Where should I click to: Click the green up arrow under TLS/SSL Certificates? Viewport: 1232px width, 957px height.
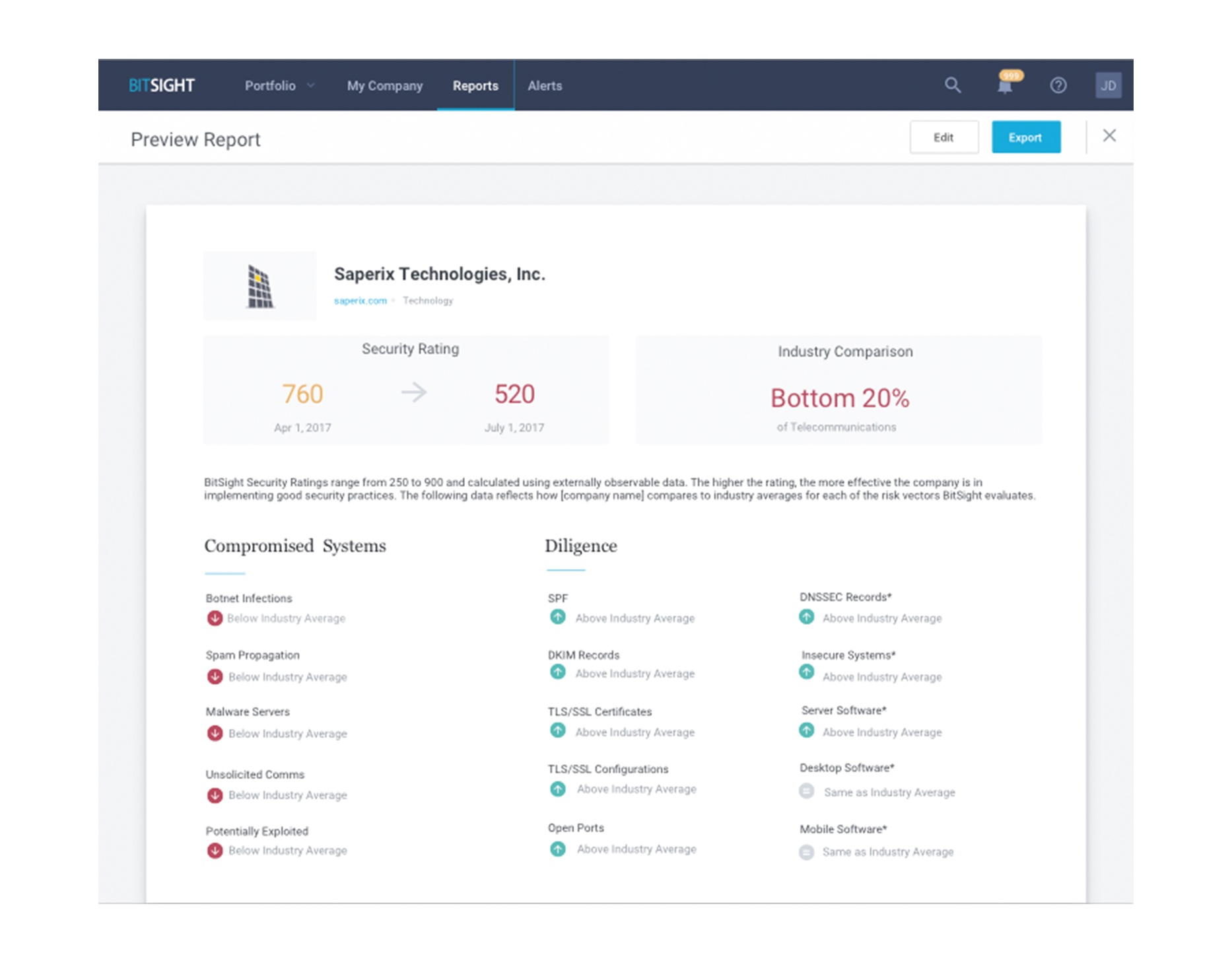point(558,730)
